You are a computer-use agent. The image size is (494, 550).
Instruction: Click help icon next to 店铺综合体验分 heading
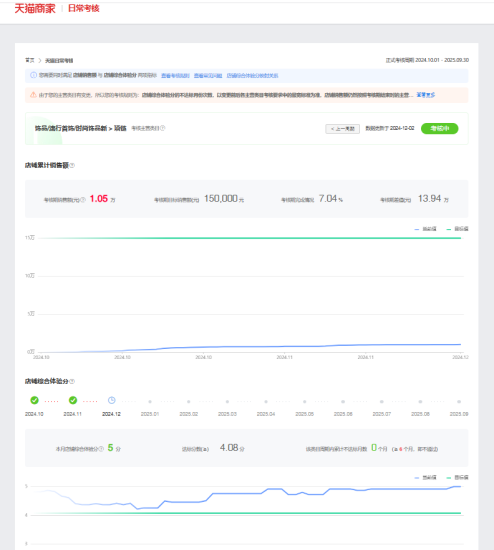72,381
